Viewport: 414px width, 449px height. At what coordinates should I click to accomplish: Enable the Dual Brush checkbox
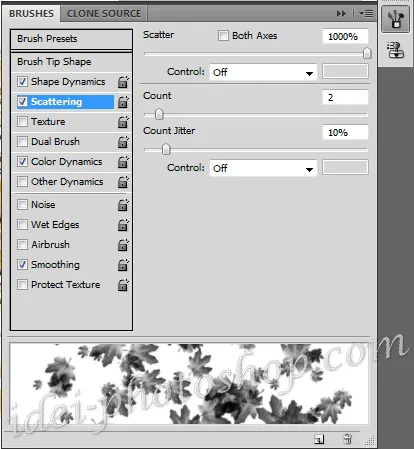22,142
